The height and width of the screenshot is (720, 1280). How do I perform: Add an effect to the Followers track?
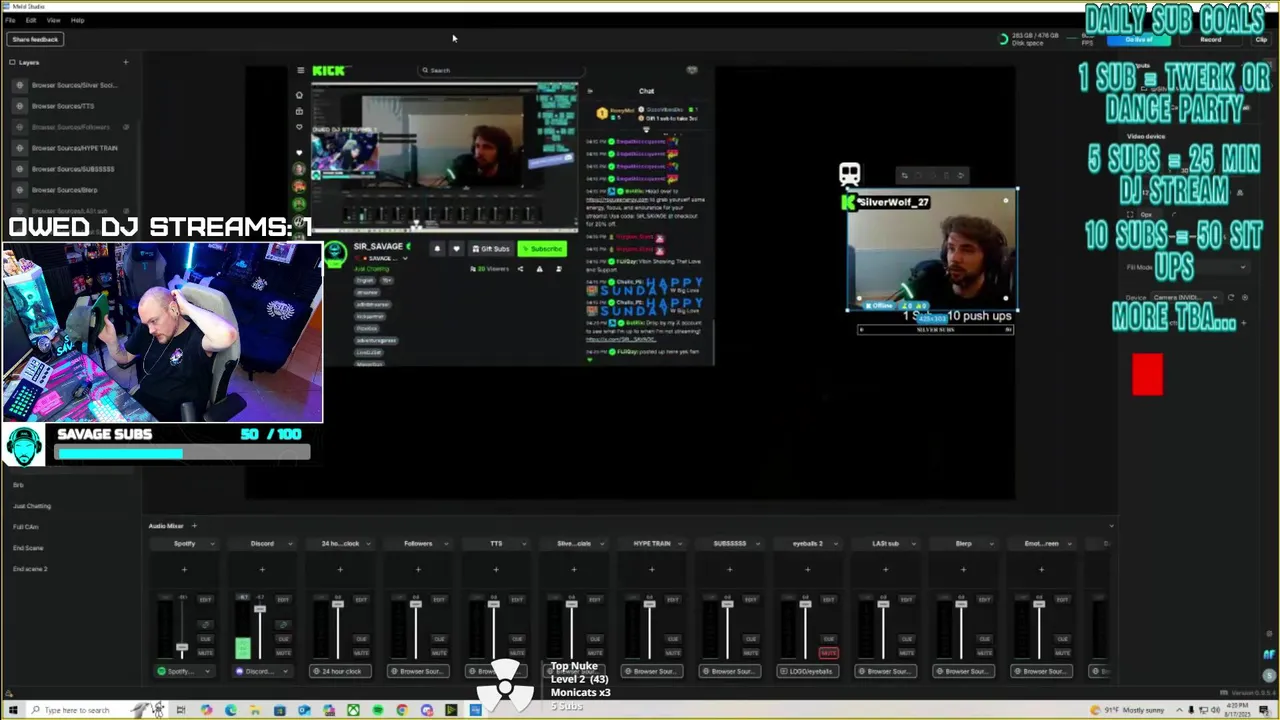click(418, 570)
